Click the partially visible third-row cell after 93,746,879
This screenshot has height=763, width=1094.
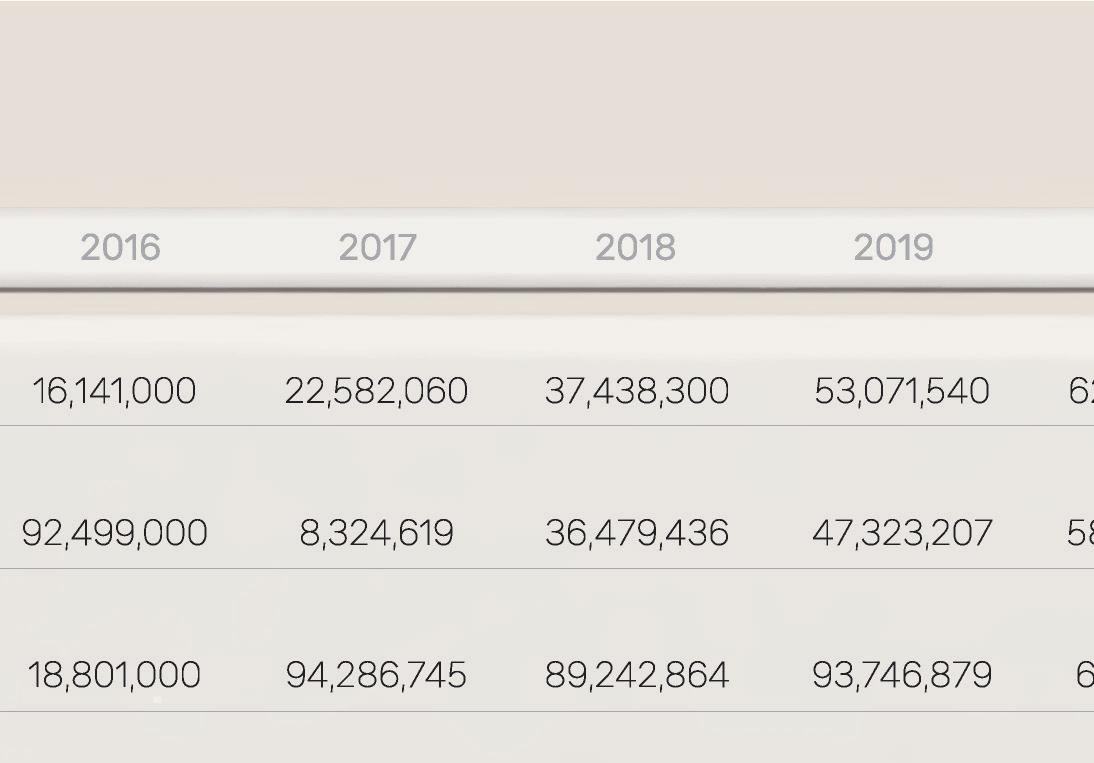pos(1085,675)
